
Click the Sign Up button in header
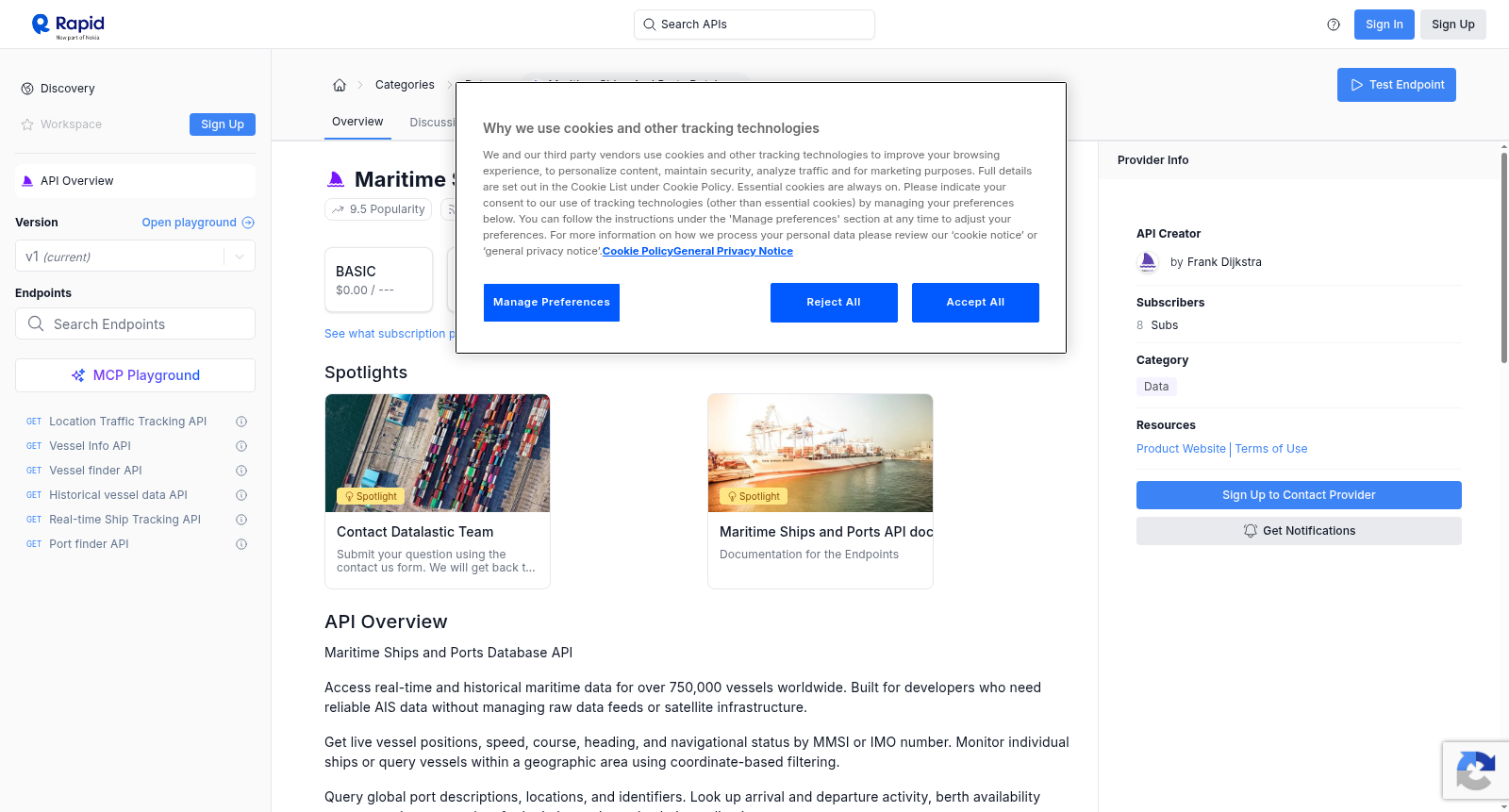click(1453, 25)
